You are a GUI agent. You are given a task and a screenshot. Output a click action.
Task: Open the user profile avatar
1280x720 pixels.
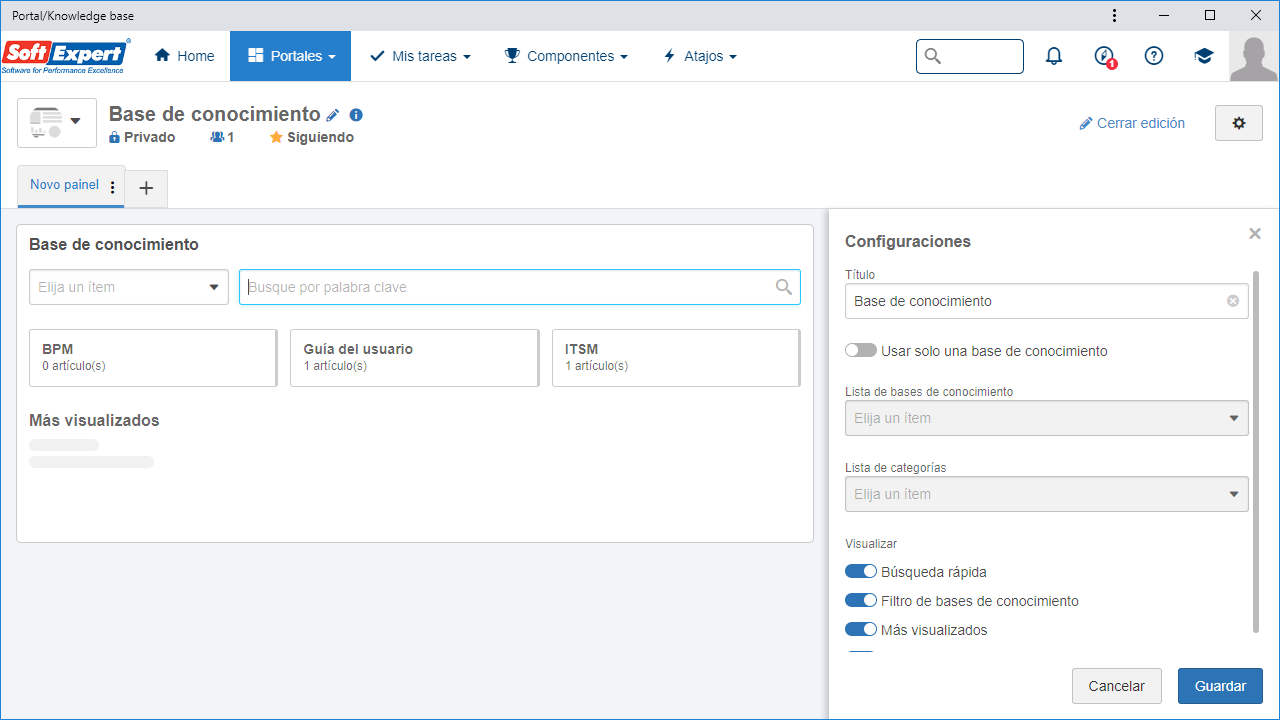[x=1254, y=56]
